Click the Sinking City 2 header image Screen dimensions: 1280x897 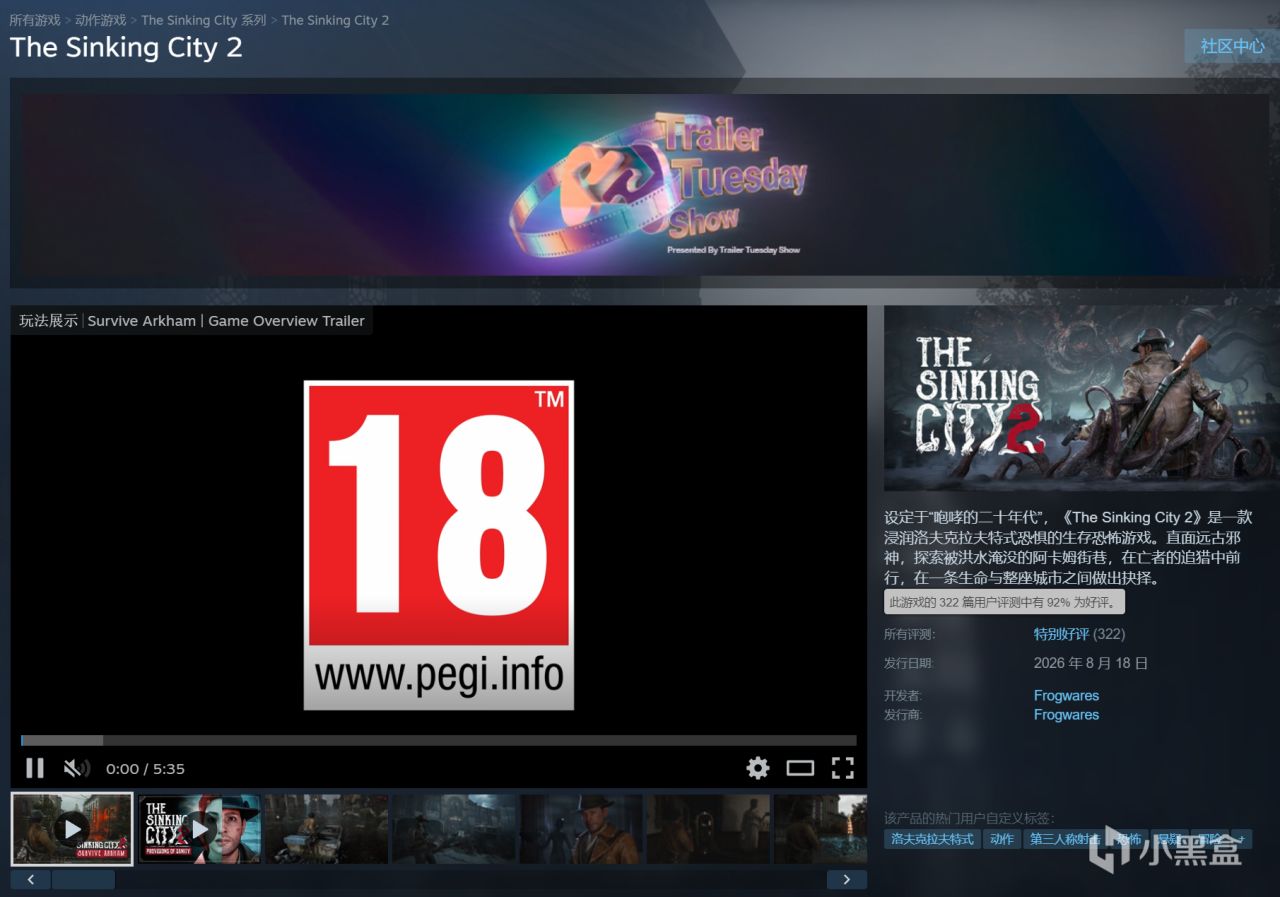1081,398
